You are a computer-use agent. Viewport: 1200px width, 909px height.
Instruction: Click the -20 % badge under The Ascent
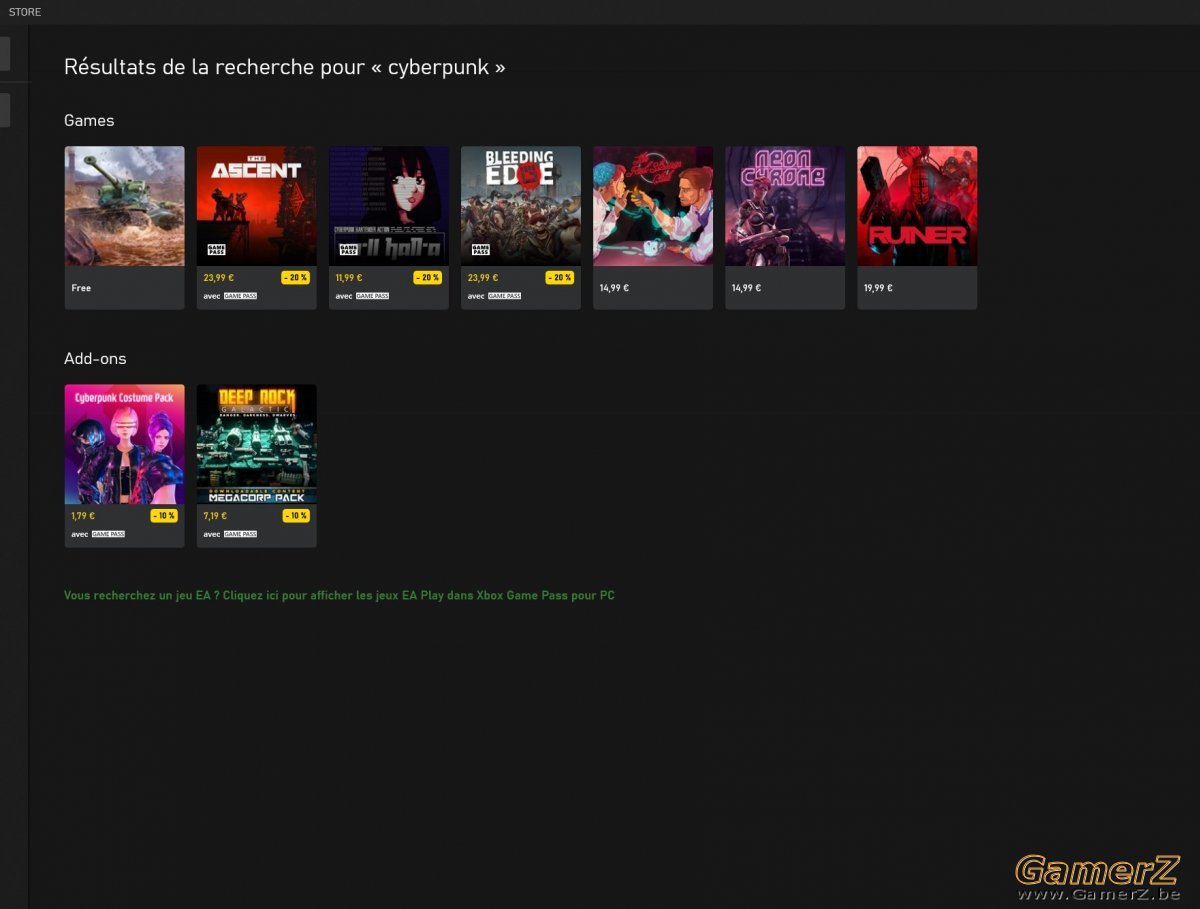click(295, 278)
